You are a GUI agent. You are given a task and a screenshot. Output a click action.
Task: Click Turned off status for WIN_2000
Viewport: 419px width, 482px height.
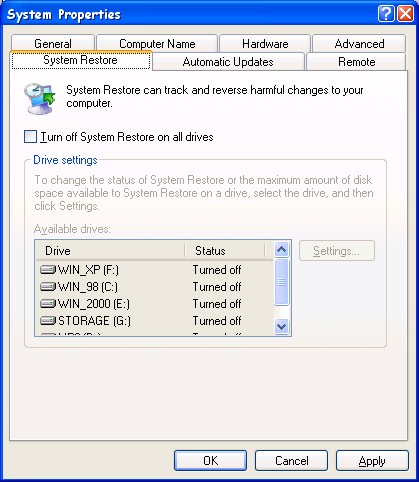pos(217,303)
